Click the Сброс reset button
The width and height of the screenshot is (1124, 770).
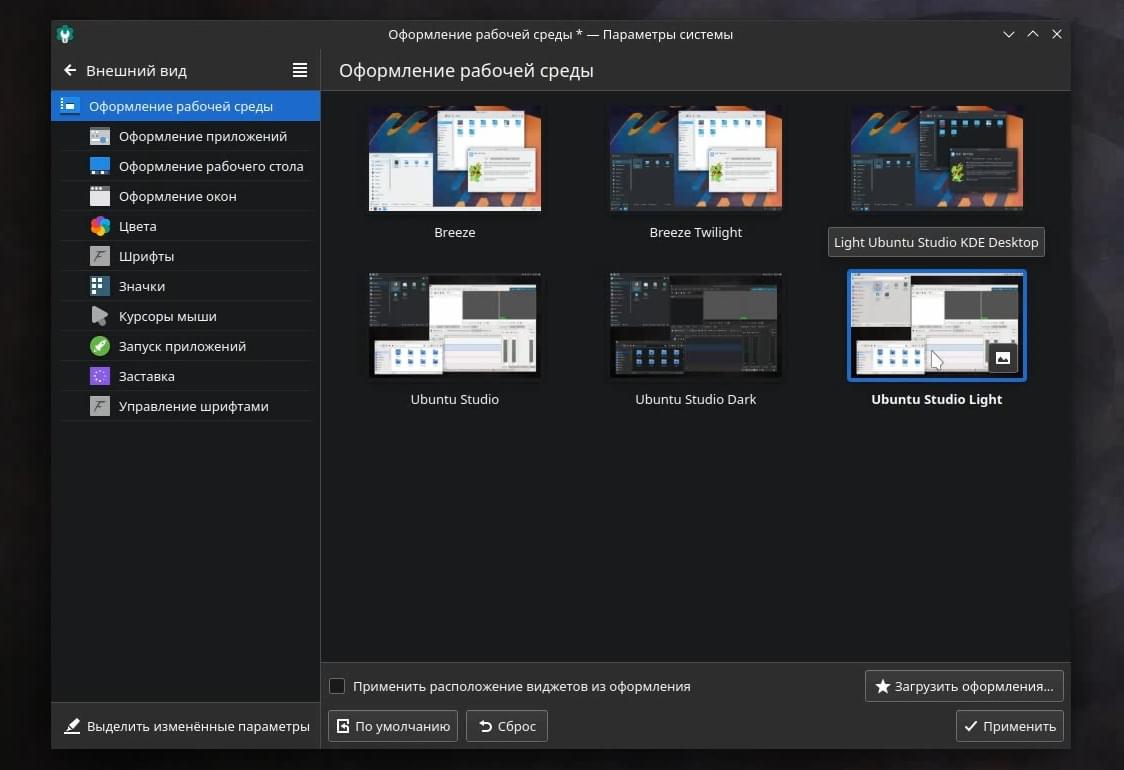click(507, 726)
